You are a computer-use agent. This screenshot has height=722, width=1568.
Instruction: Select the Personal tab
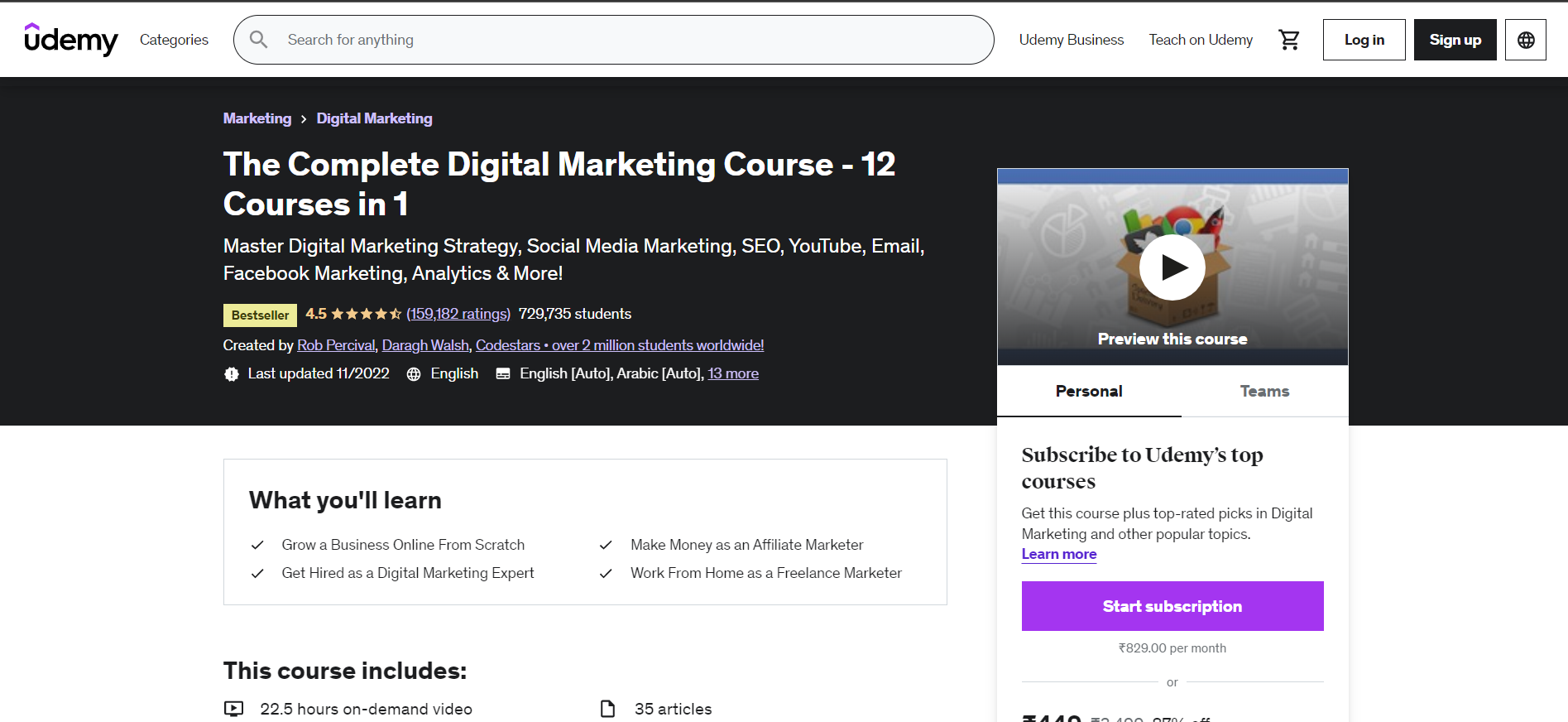pos(1088,391)
